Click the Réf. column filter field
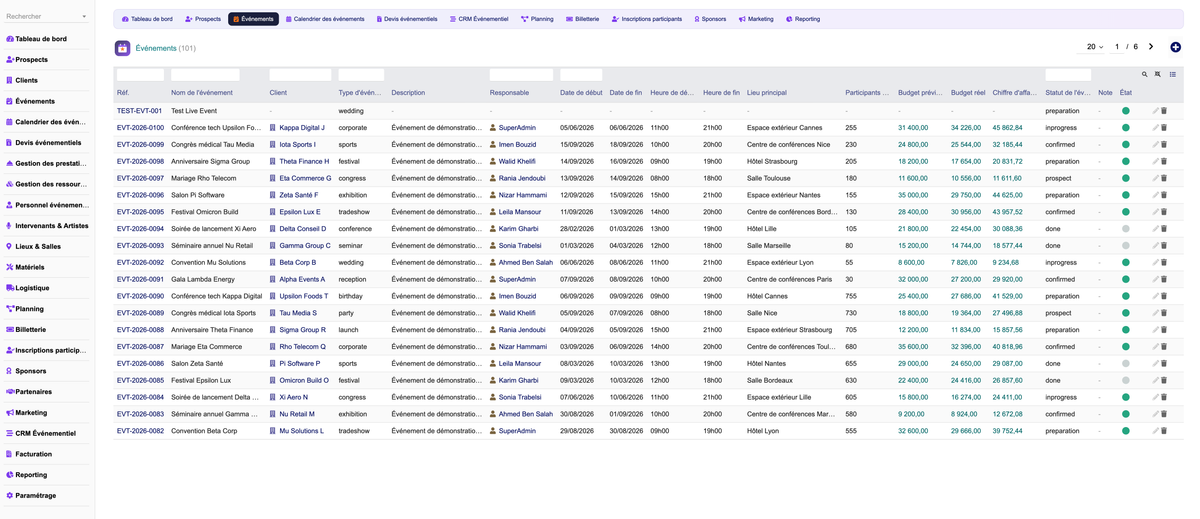The width and height of the screenshot is (1200, 519). click(x=140, y=75)
